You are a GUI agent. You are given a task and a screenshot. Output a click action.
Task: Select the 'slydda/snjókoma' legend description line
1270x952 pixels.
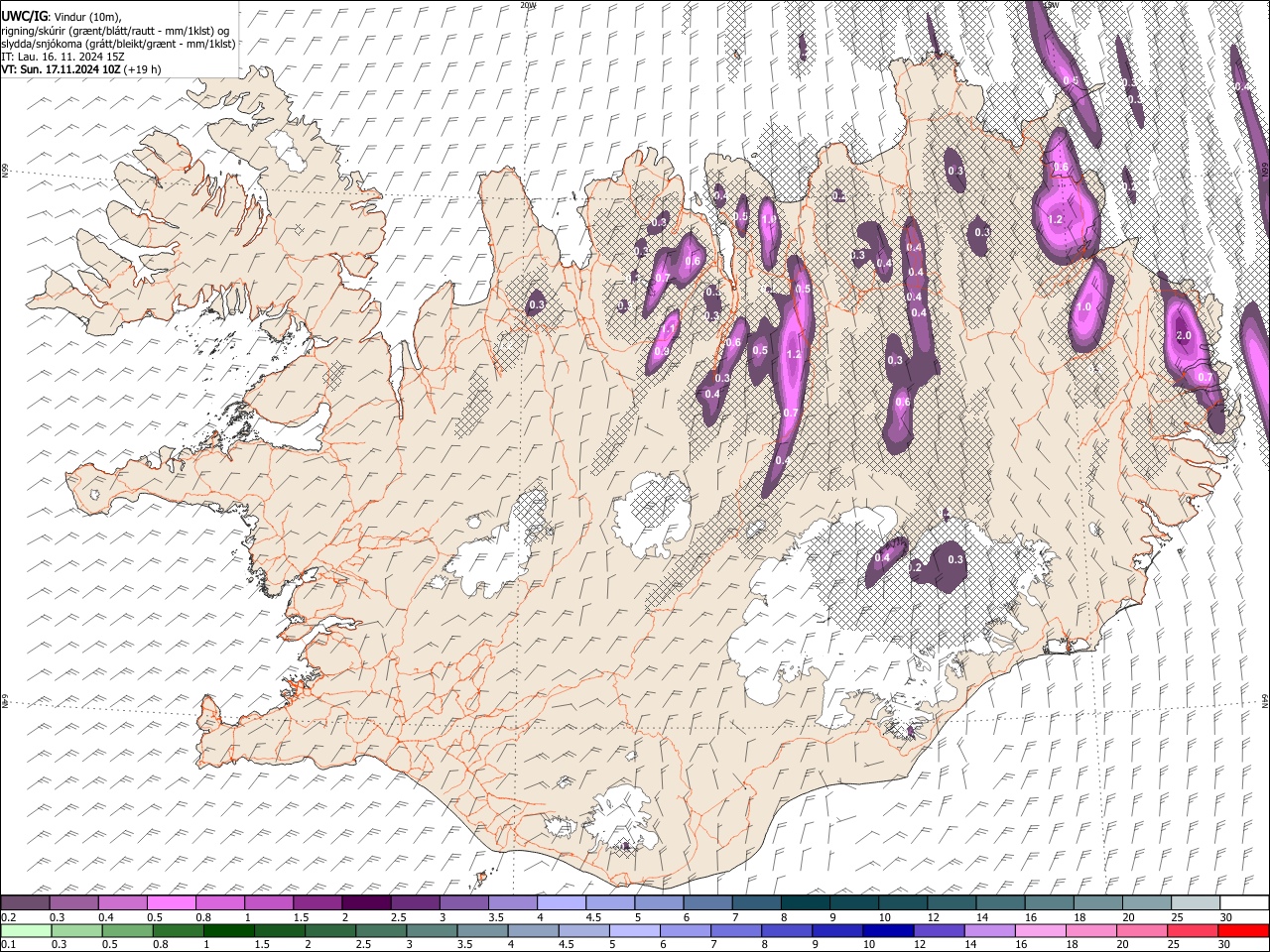click(x=118, y=44)
